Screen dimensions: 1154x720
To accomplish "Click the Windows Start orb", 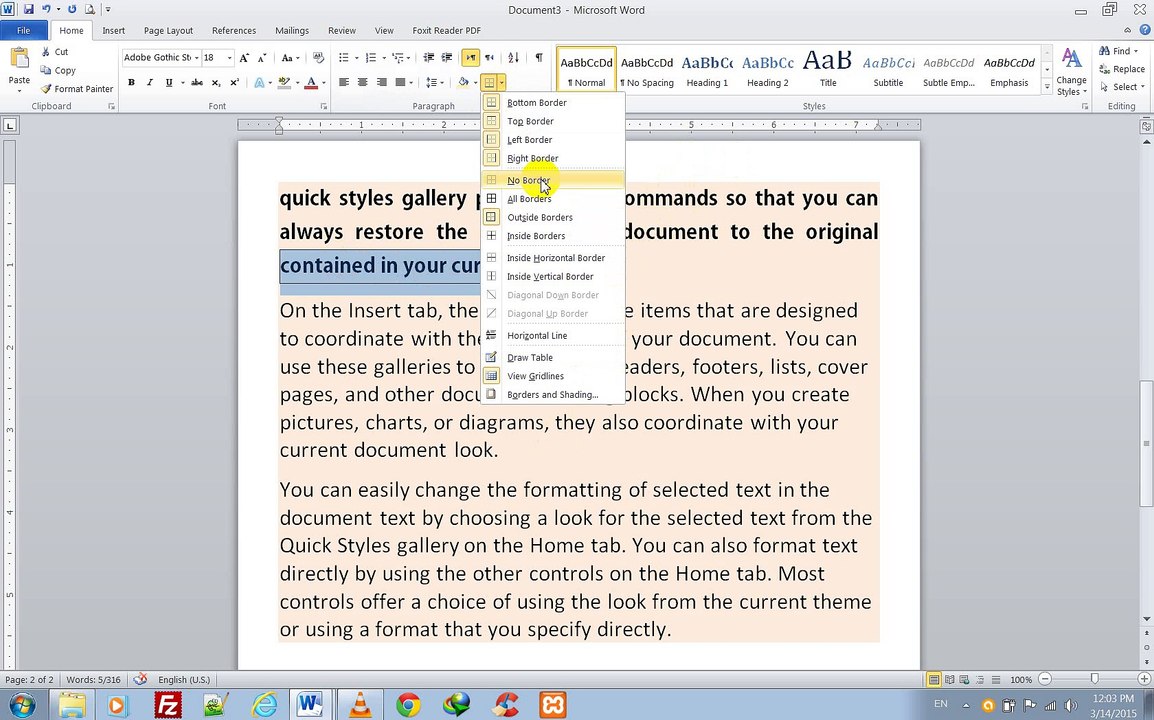I will [22, 705].
